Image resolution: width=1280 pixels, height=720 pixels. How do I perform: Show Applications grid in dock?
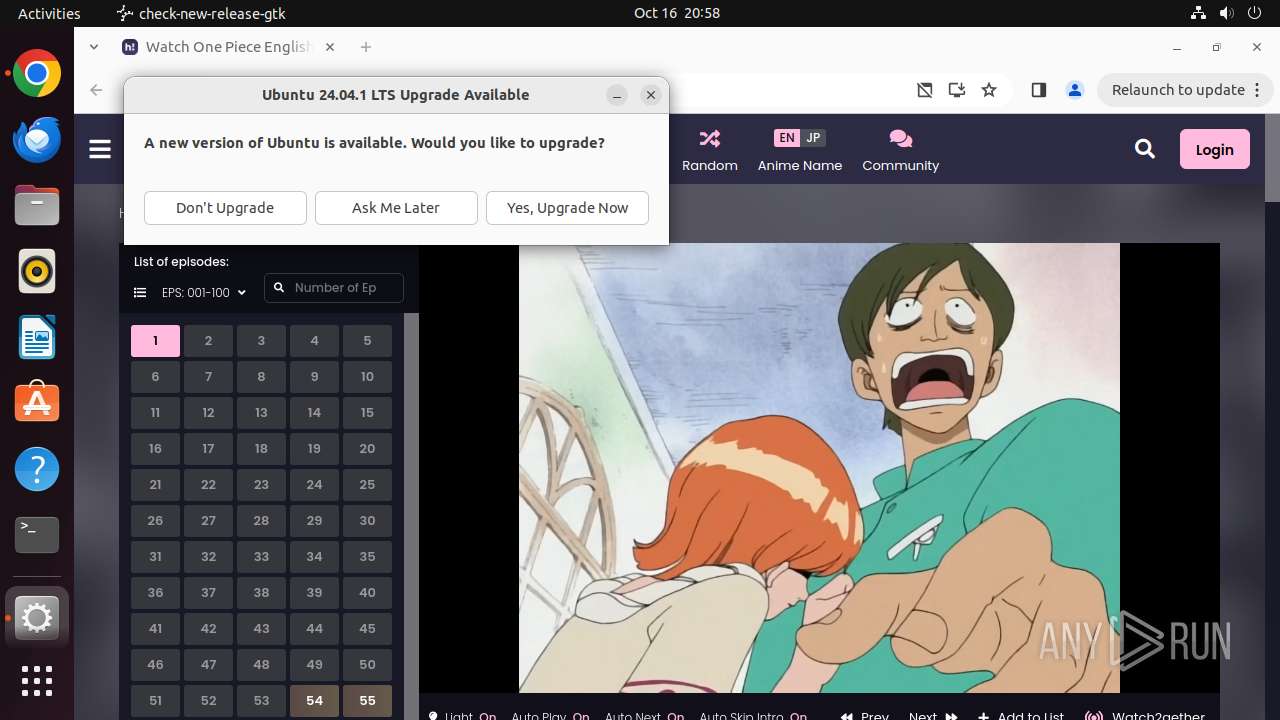click(37, 681)
